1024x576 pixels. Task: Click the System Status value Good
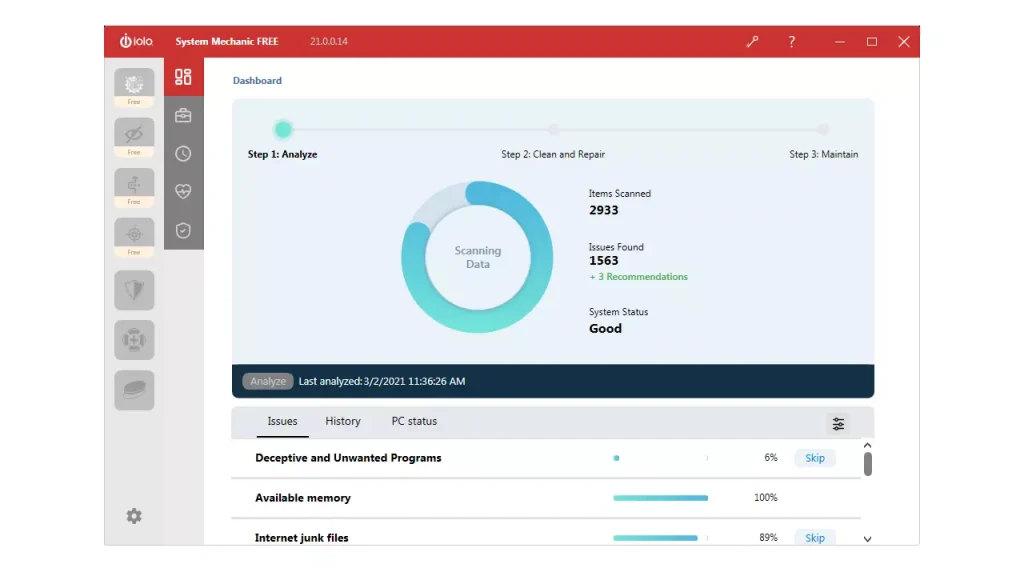[605, 328]
